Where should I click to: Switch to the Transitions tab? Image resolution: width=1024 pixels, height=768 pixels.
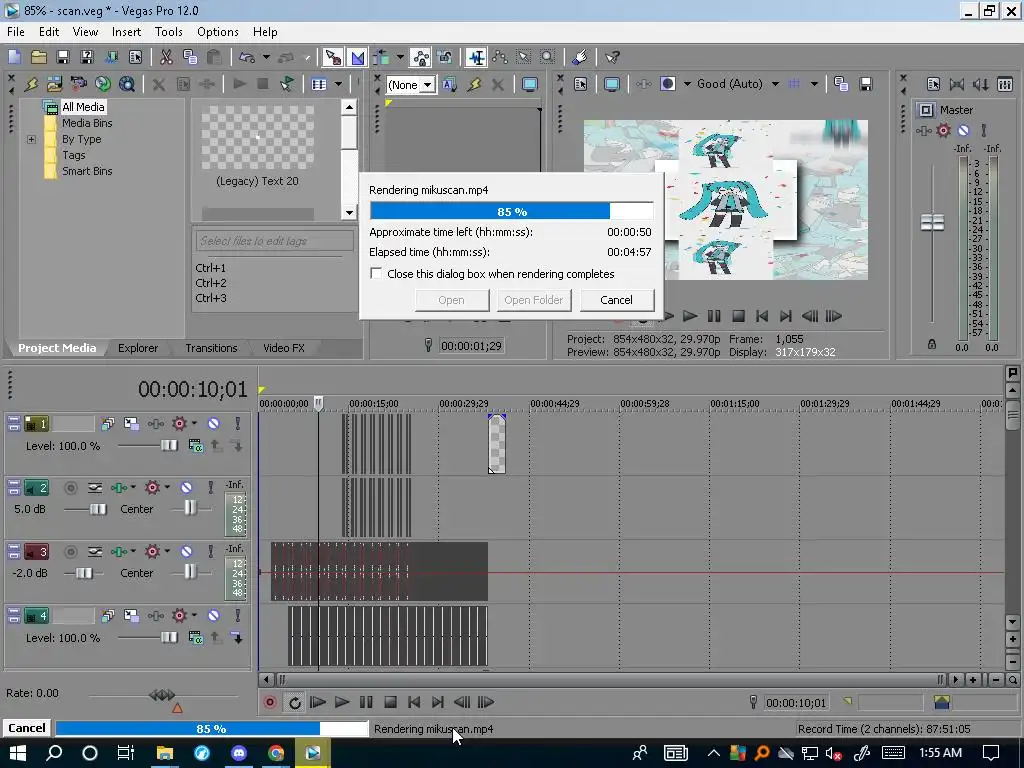[x=211, y=348]
